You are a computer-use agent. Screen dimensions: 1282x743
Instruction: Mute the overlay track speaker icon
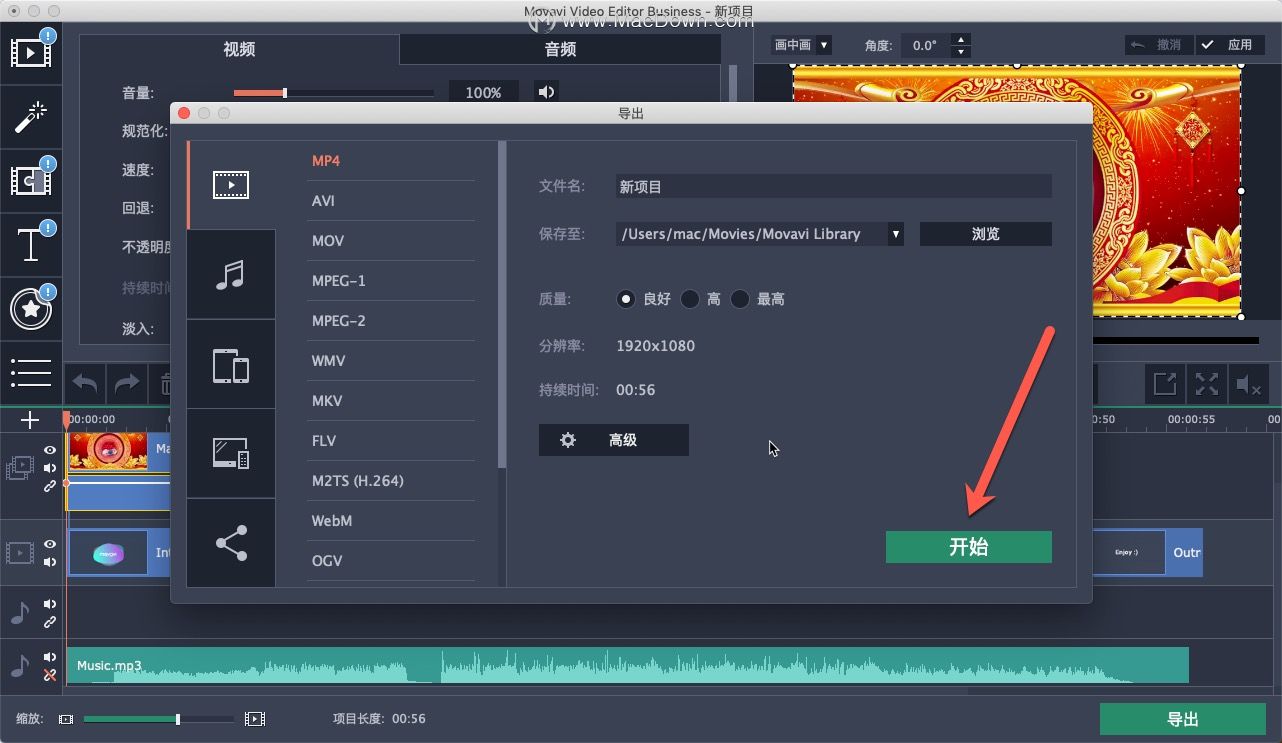click(50, 468)
